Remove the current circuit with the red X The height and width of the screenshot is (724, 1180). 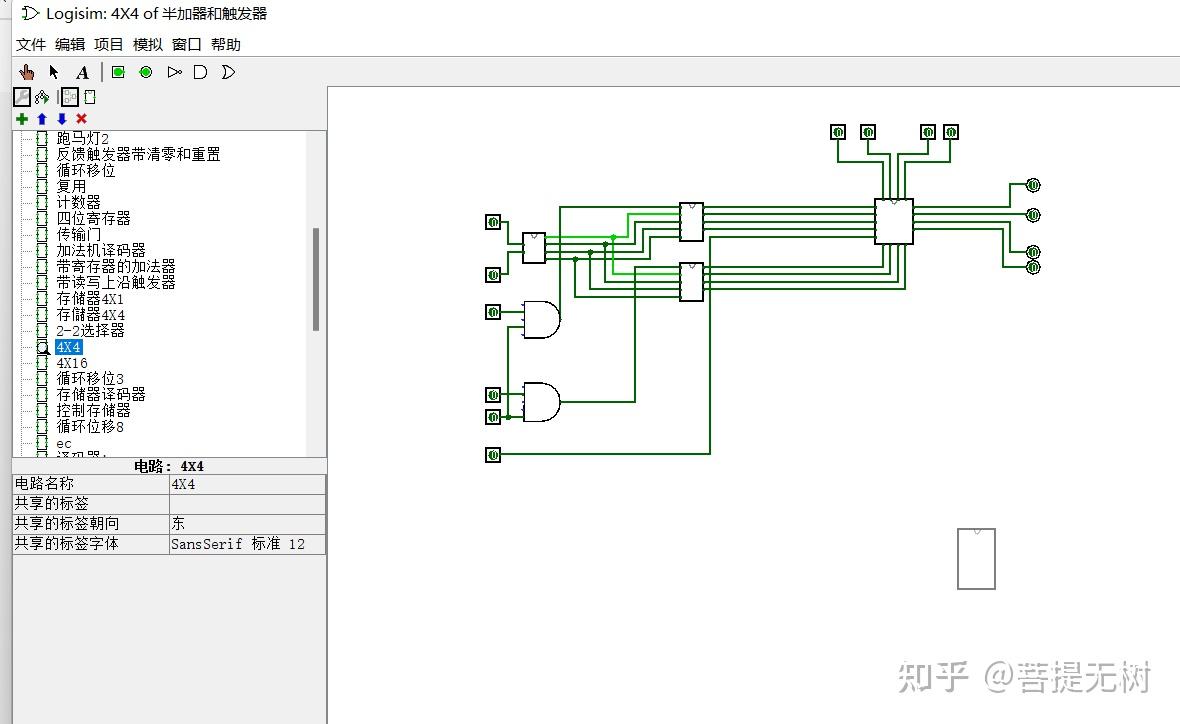[80, 119]
